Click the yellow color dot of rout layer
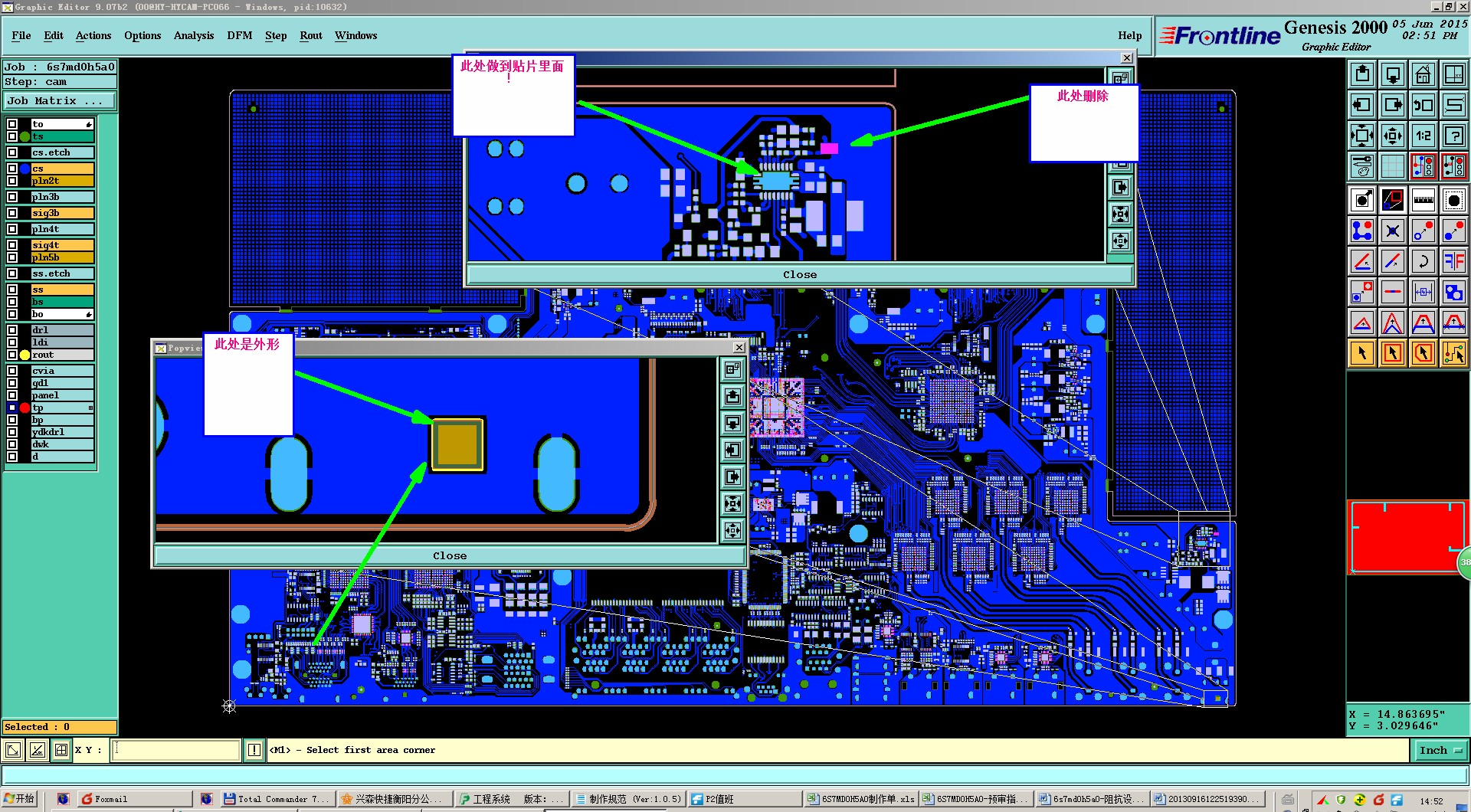 click(x=25, y=355)
